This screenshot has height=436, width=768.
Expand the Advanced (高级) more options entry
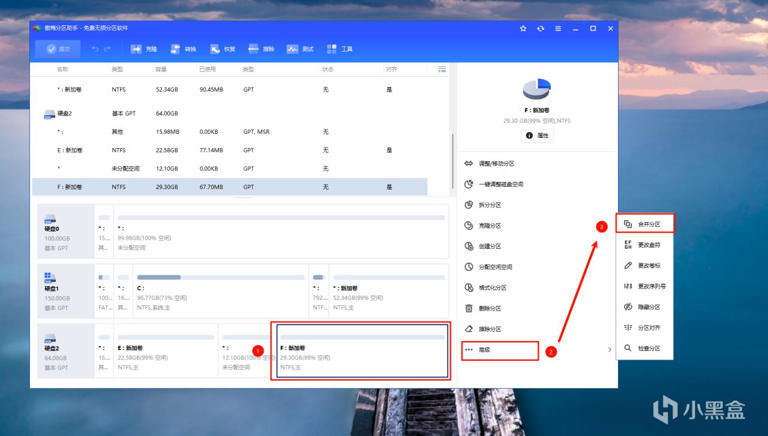pos(500,350)
